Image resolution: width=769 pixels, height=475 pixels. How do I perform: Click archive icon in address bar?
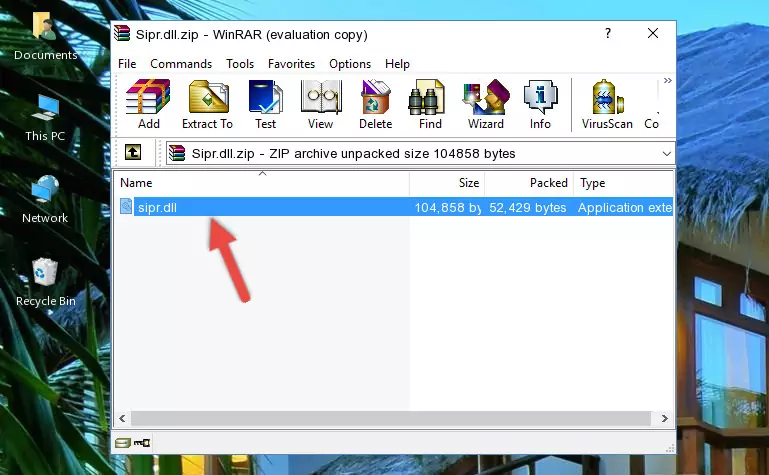pyautogui.click(x=177, y=153)
